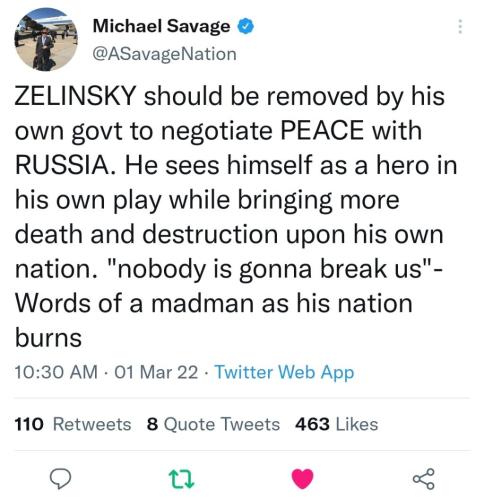This screenshot has height=500, width=484.
Task: Toggle the pink heart like icon
Action: click(302, 479)
